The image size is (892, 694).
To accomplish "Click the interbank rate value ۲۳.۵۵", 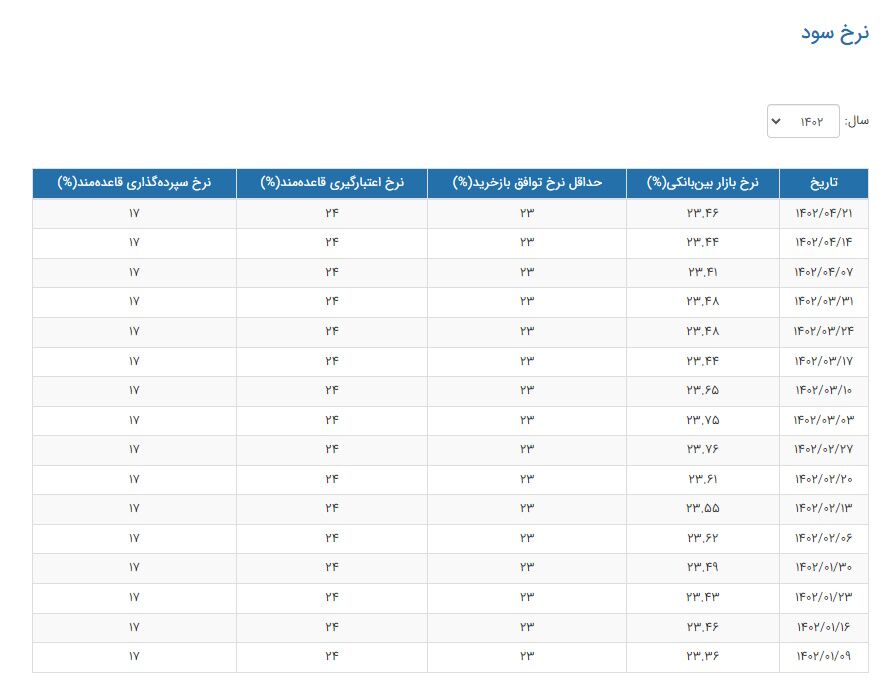I will (703, 508).
